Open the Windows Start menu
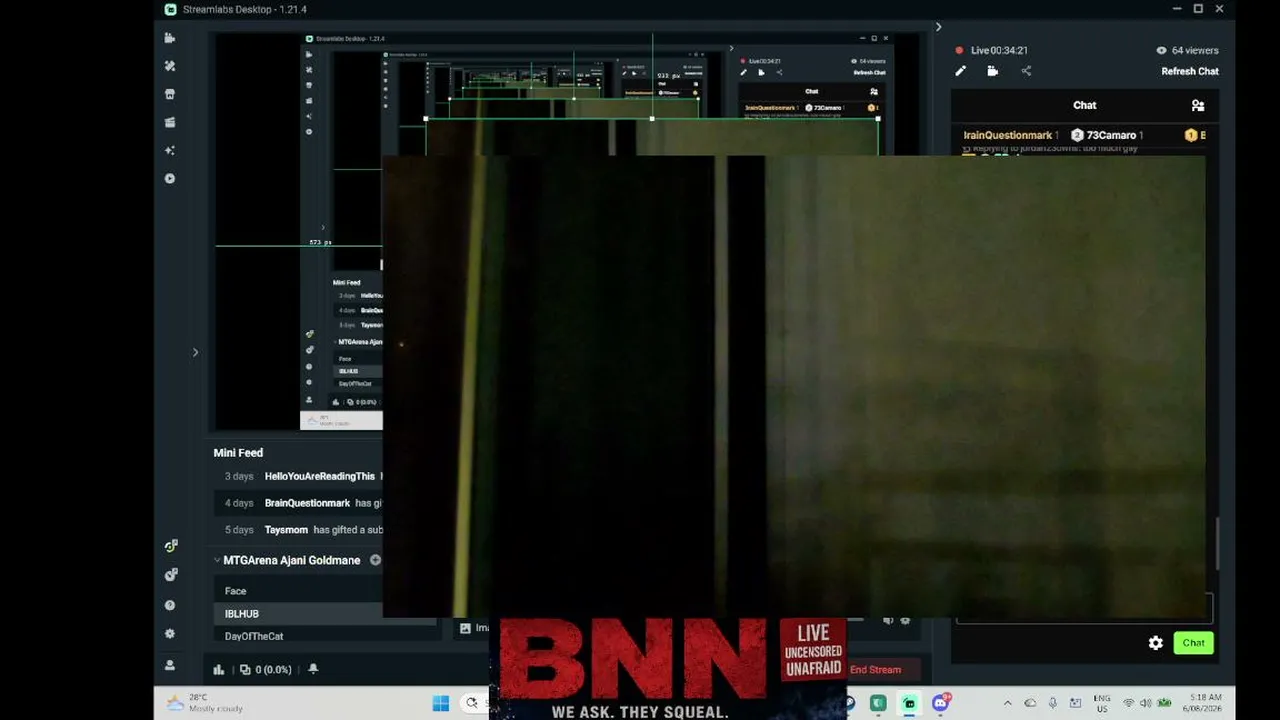Viewport: 1280px width, 720px height. pyautogui.click(x=441, y=703)
